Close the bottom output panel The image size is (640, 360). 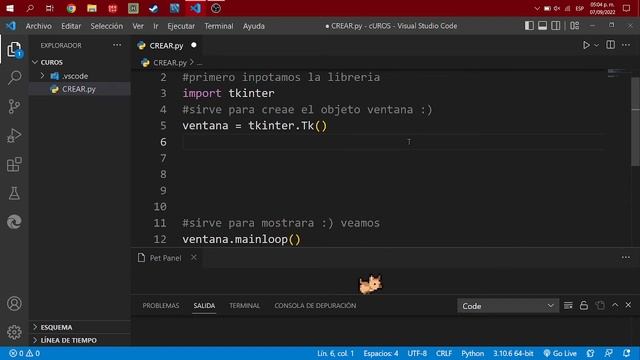(x=628, y=305)
